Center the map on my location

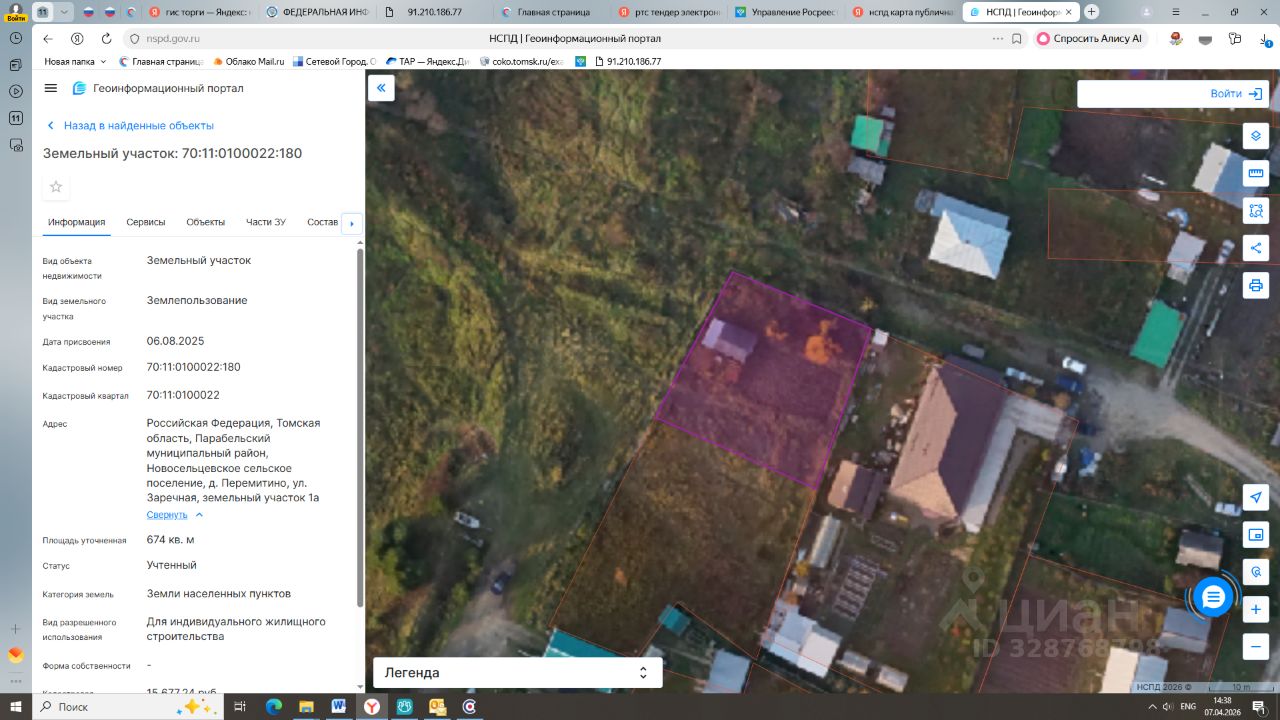pos(1256,498)
